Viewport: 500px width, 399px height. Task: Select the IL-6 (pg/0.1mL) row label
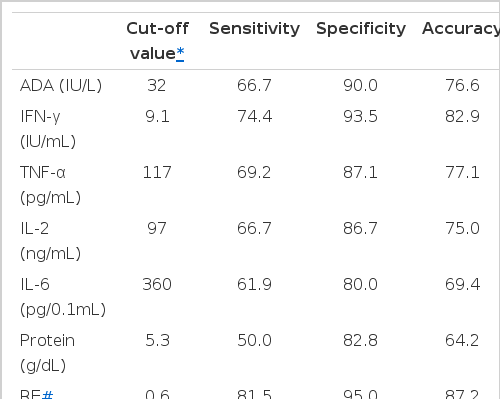pos(63,297)
